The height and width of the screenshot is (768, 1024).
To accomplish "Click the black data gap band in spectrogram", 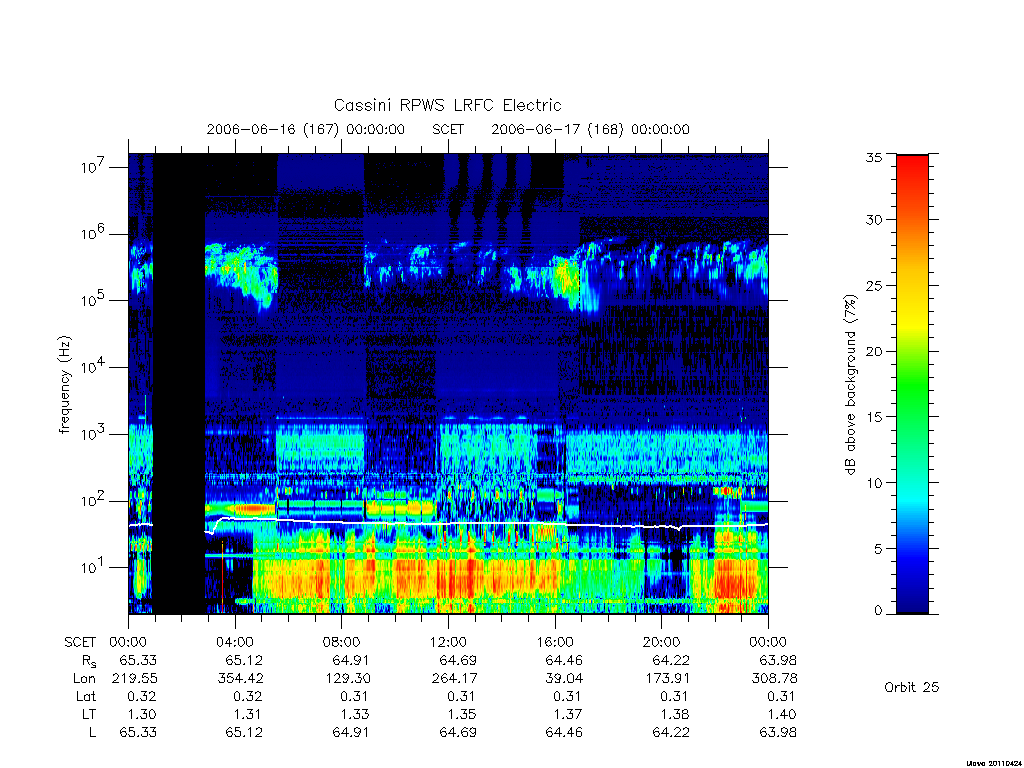I will point(179,384).
